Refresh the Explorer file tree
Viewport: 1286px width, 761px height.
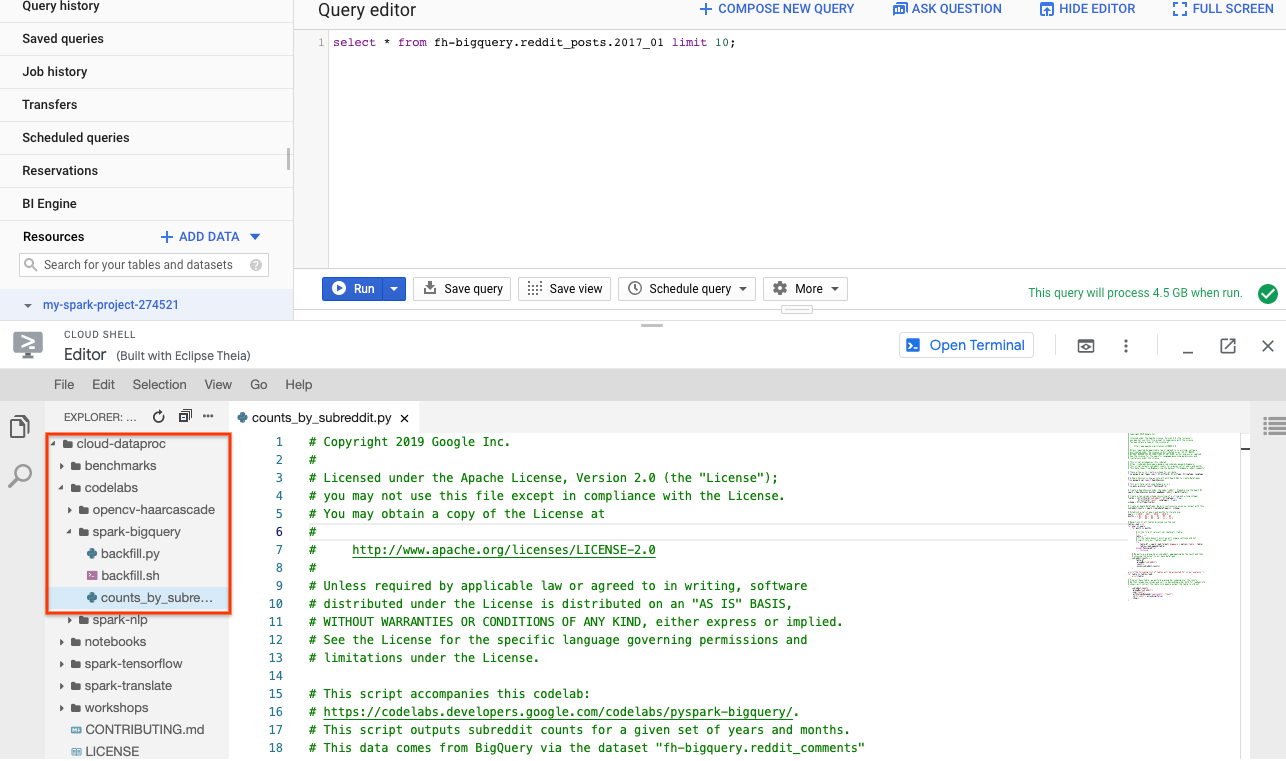159,417
